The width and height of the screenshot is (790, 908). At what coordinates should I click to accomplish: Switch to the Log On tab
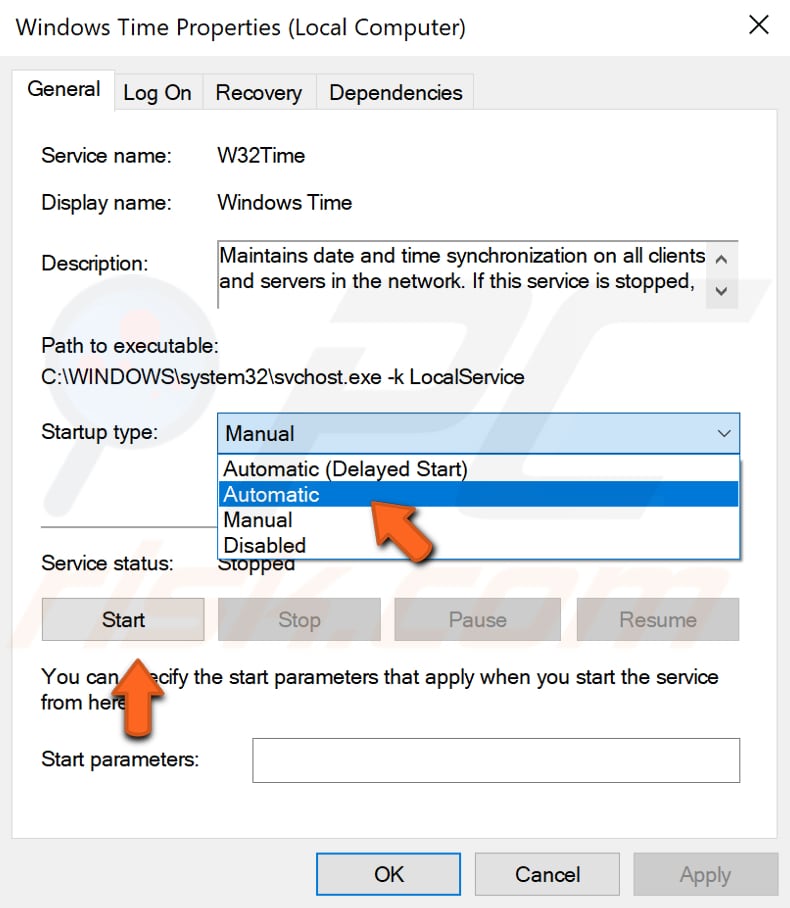[157, 92]
